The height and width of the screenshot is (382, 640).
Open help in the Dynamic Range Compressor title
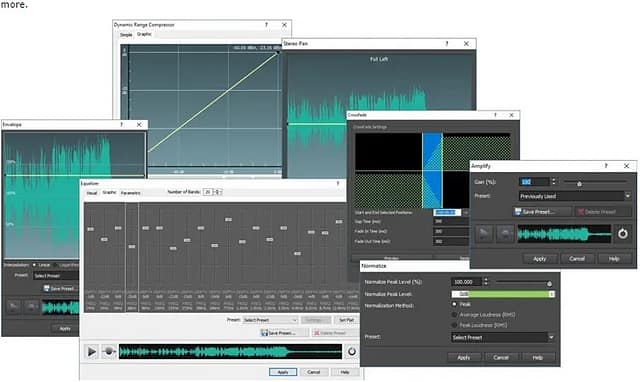(x=267, y=25)
